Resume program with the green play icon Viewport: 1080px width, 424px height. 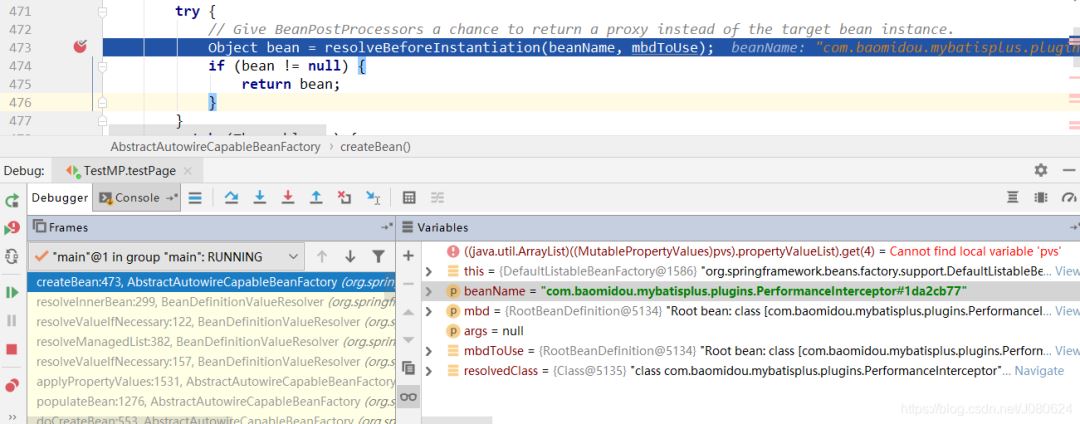tap(12, 292)
